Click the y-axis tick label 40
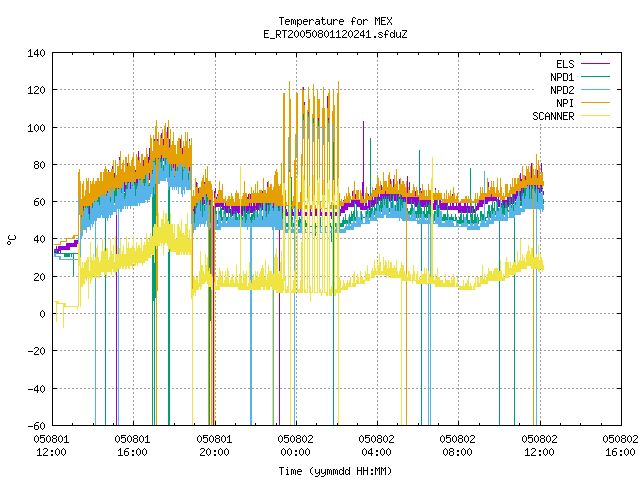The width and height of the screenshot is (640, 480). [x=40, y=239]
